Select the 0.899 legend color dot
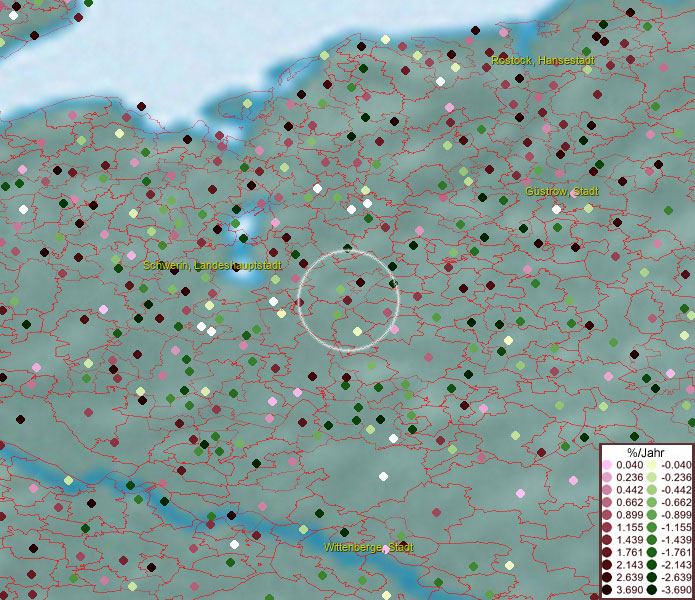Image resolution: width=695 pixels, height=600 pixels. coord(607,515)
